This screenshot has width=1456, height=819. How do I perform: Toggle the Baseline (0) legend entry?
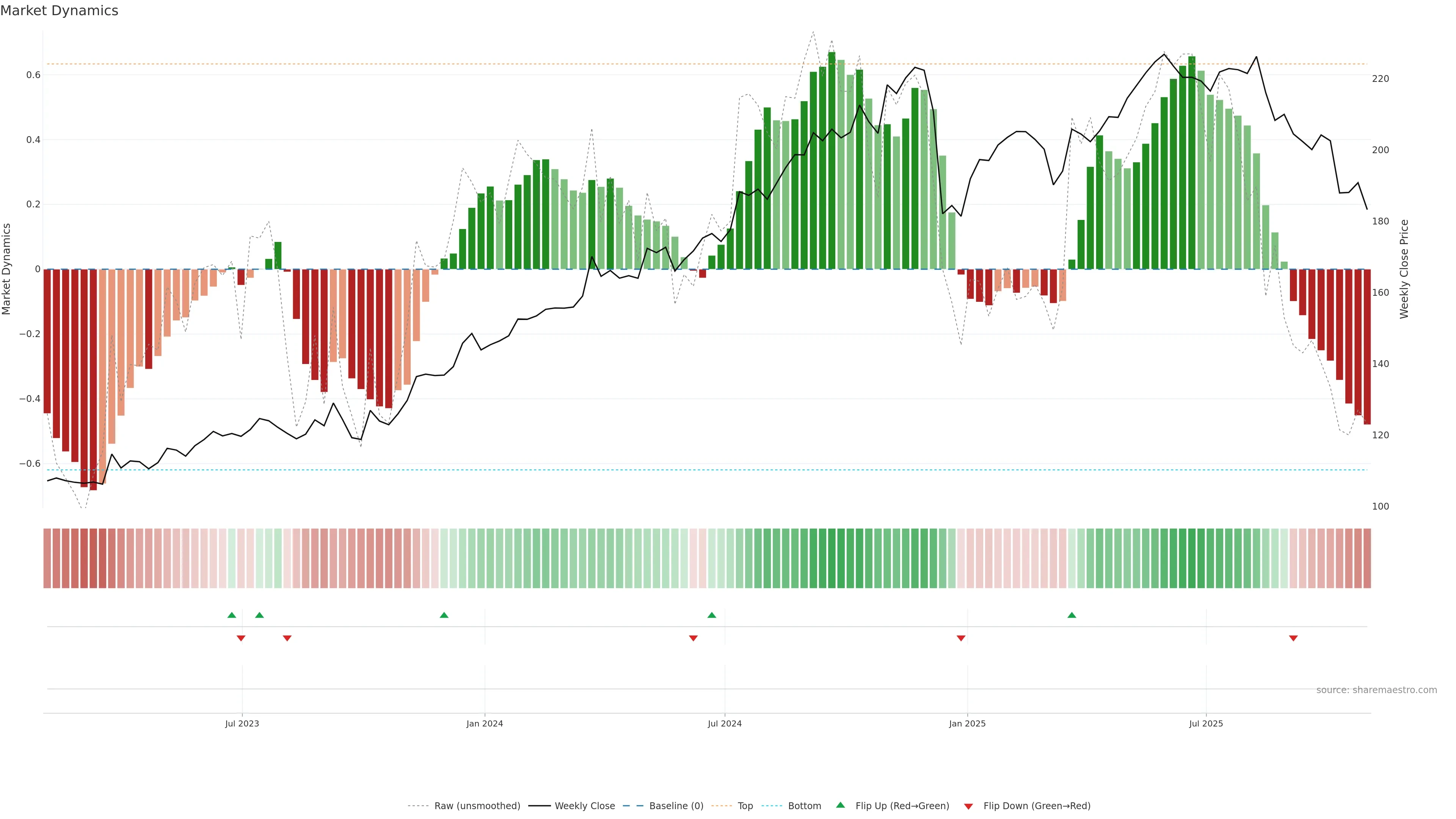coord(676,806)
